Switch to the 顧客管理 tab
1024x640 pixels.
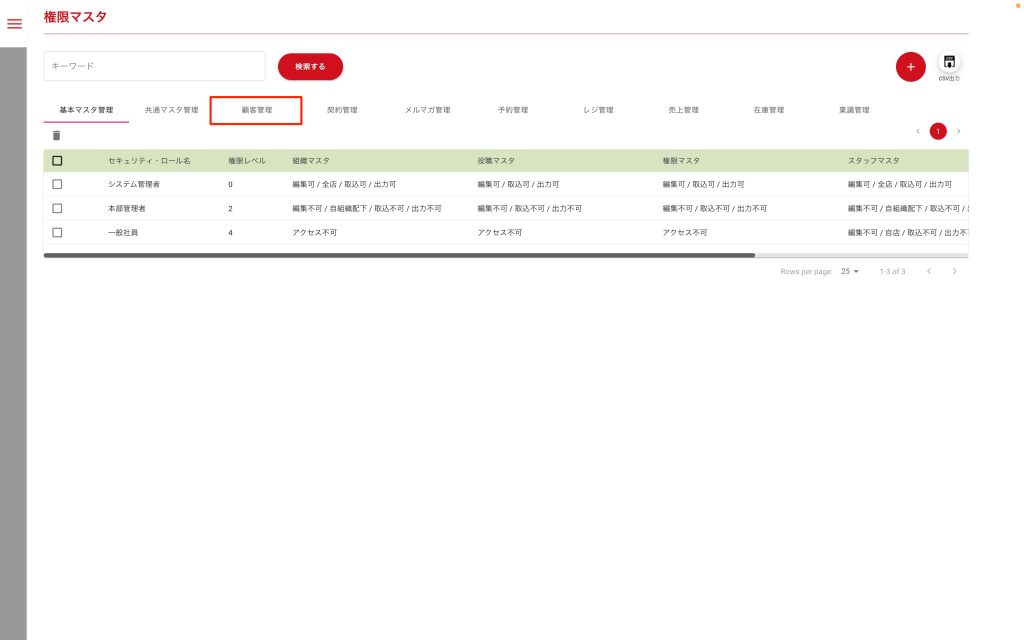[x=256, y=110]
